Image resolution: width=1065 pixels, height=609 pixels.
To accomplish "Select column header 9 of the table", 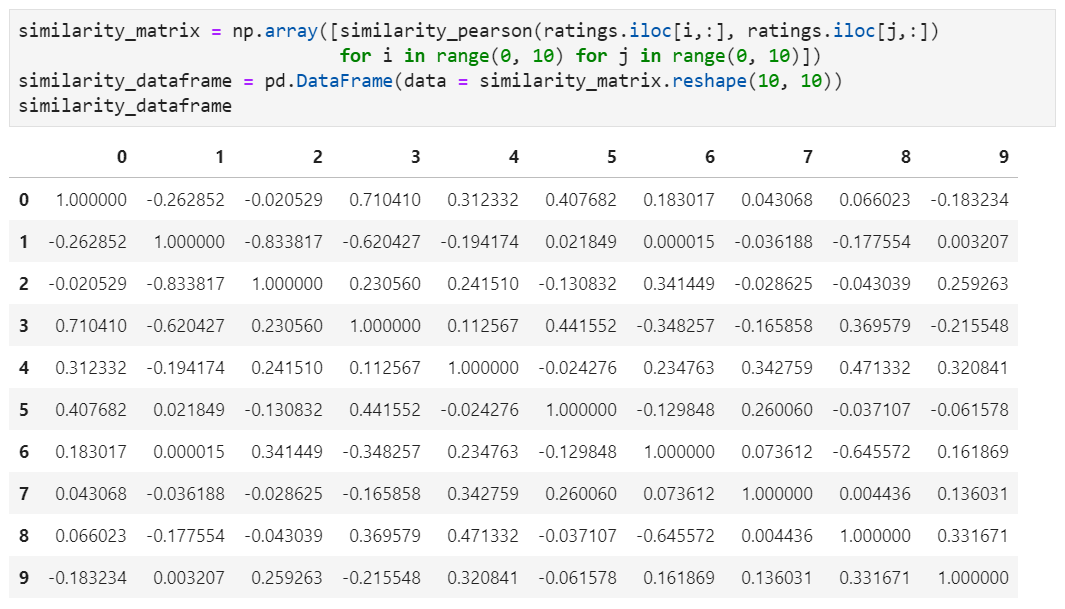I will coord(1003,157).
